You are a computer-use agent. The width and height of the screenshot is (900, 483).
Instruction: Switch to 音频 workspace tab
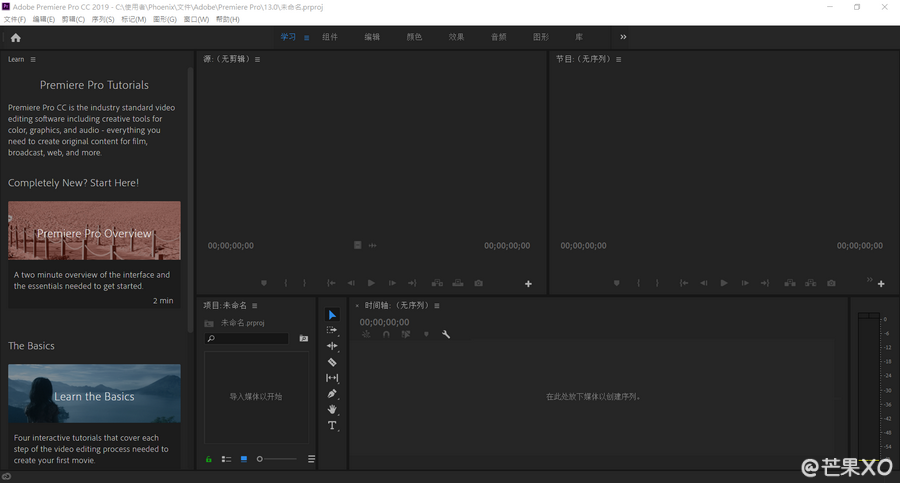[x=498, y=37]
